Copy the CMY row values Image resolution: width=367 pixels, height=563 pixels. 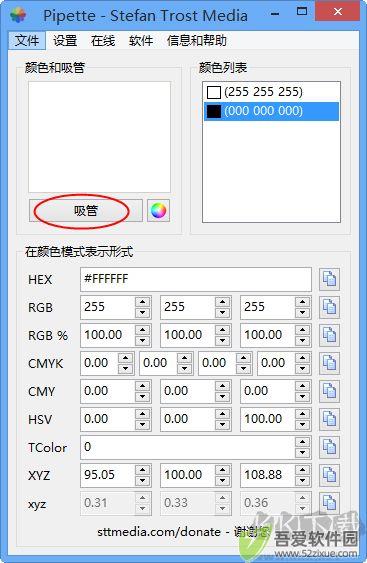pos(329,391)
